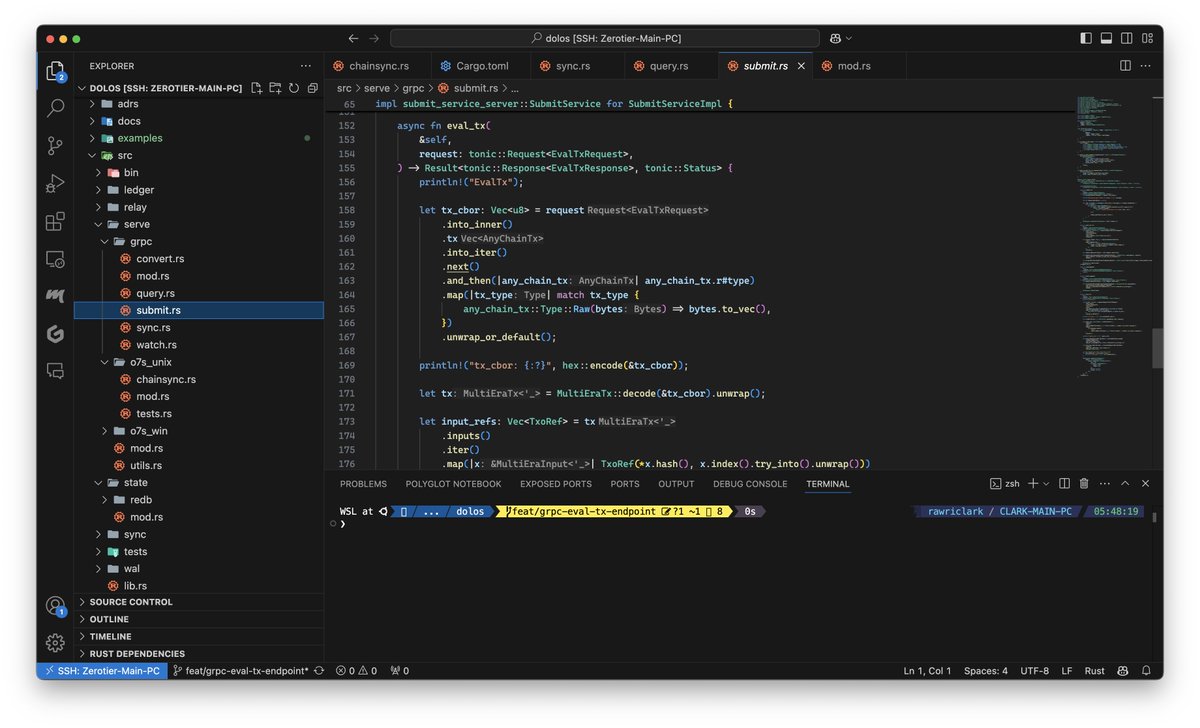Switch to the chainsync.rs tab
Image resolution: width=1200 pixels, height=728 pixels.
[x=378, y=66]
